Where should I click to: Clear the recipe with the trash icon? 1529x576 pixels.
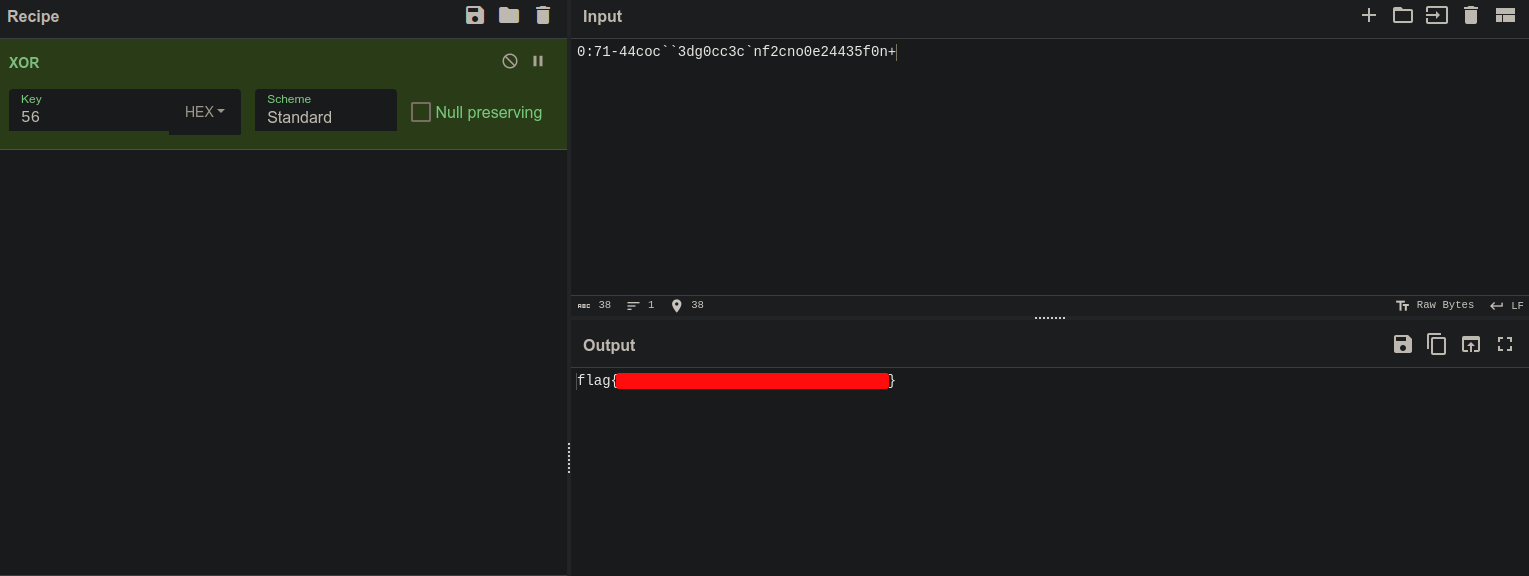(543, 15)
